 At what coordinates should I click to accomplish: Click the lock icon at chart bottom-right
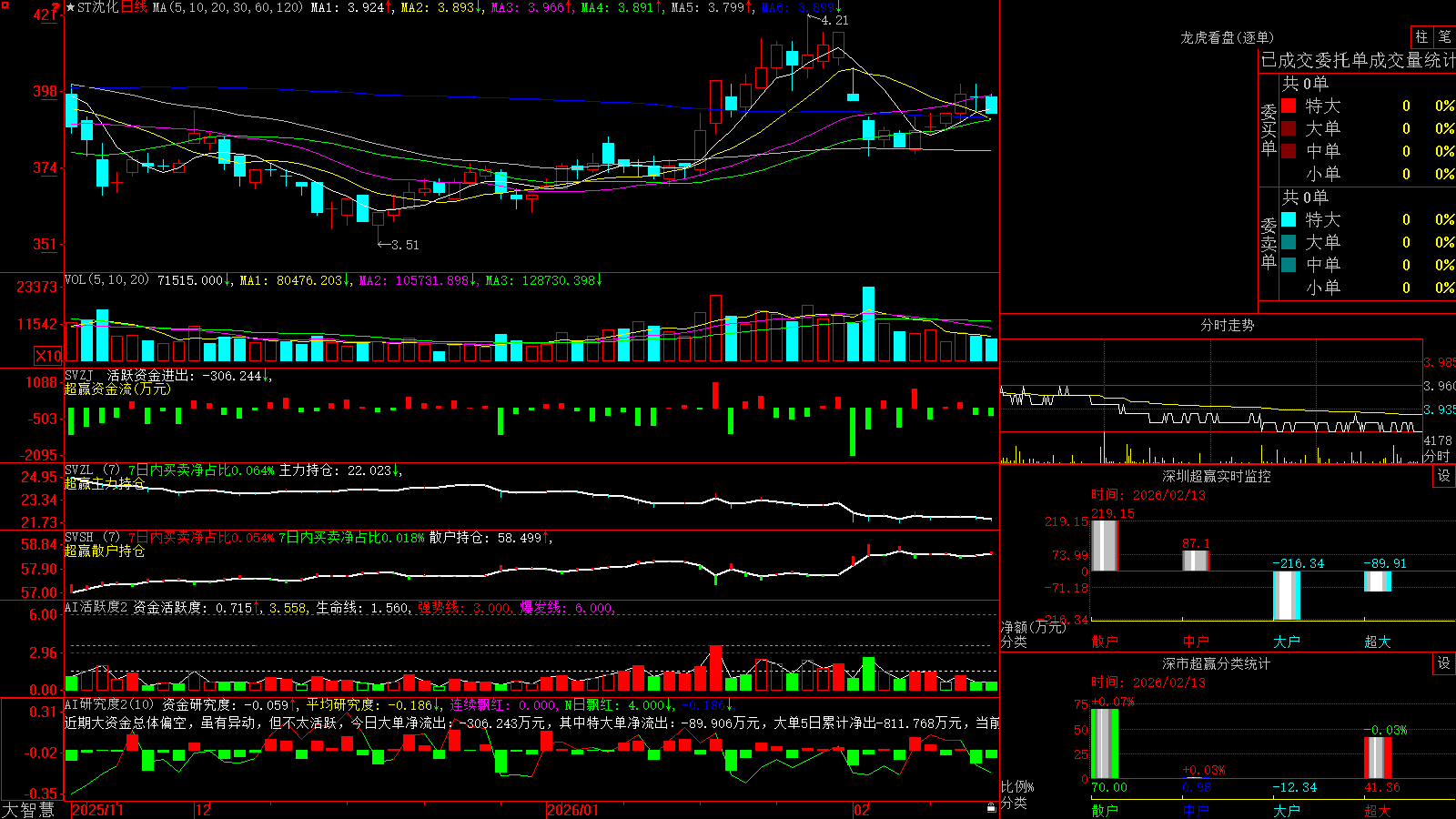point(991,808)
